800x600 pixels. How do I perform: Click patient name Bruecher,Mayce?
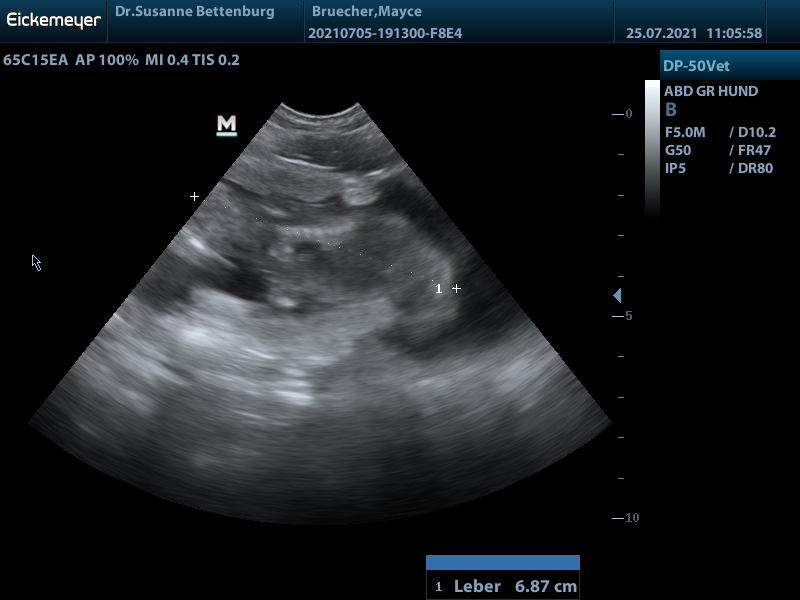click(x=366, y=12)
